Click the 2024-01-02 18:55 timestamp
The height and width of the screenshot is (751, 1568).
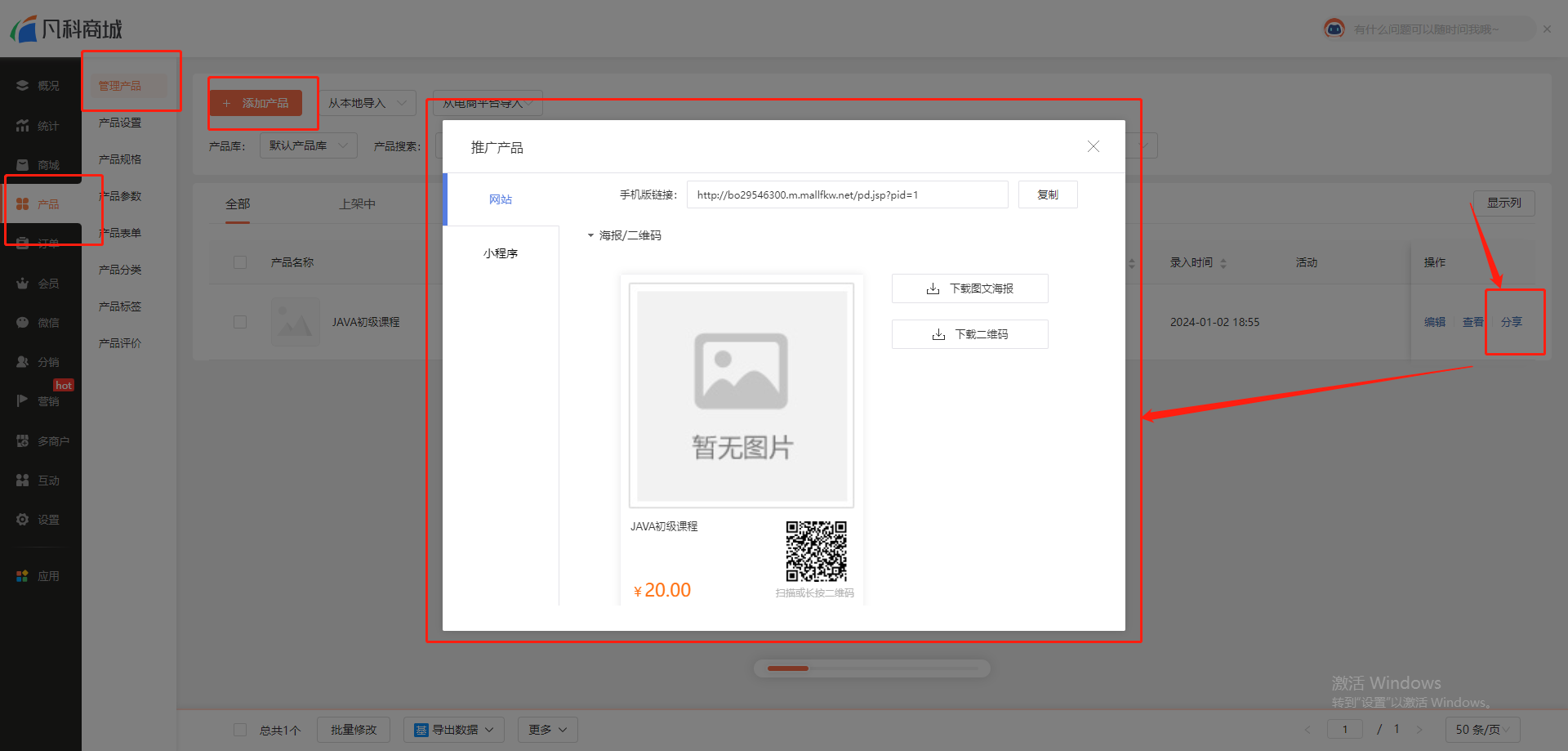[x=1214, y=322]
